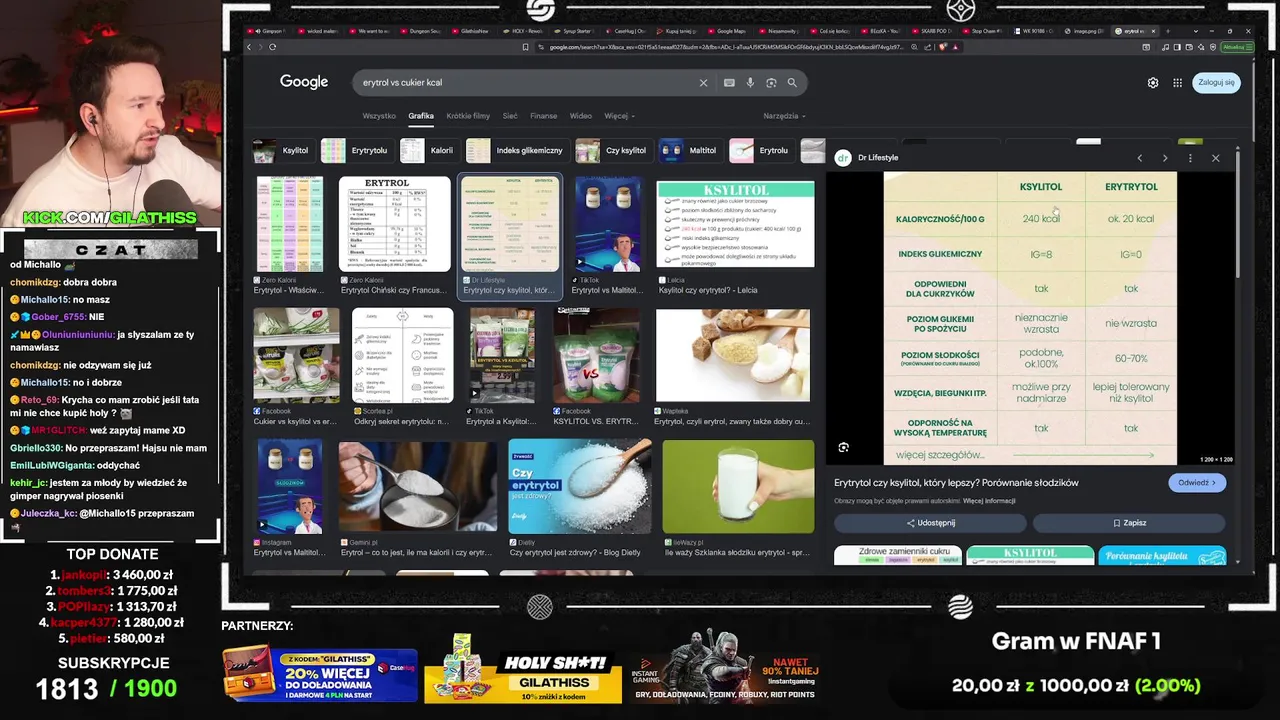
Task: Switch to the Wszystko tab
Action: [379, 116]
